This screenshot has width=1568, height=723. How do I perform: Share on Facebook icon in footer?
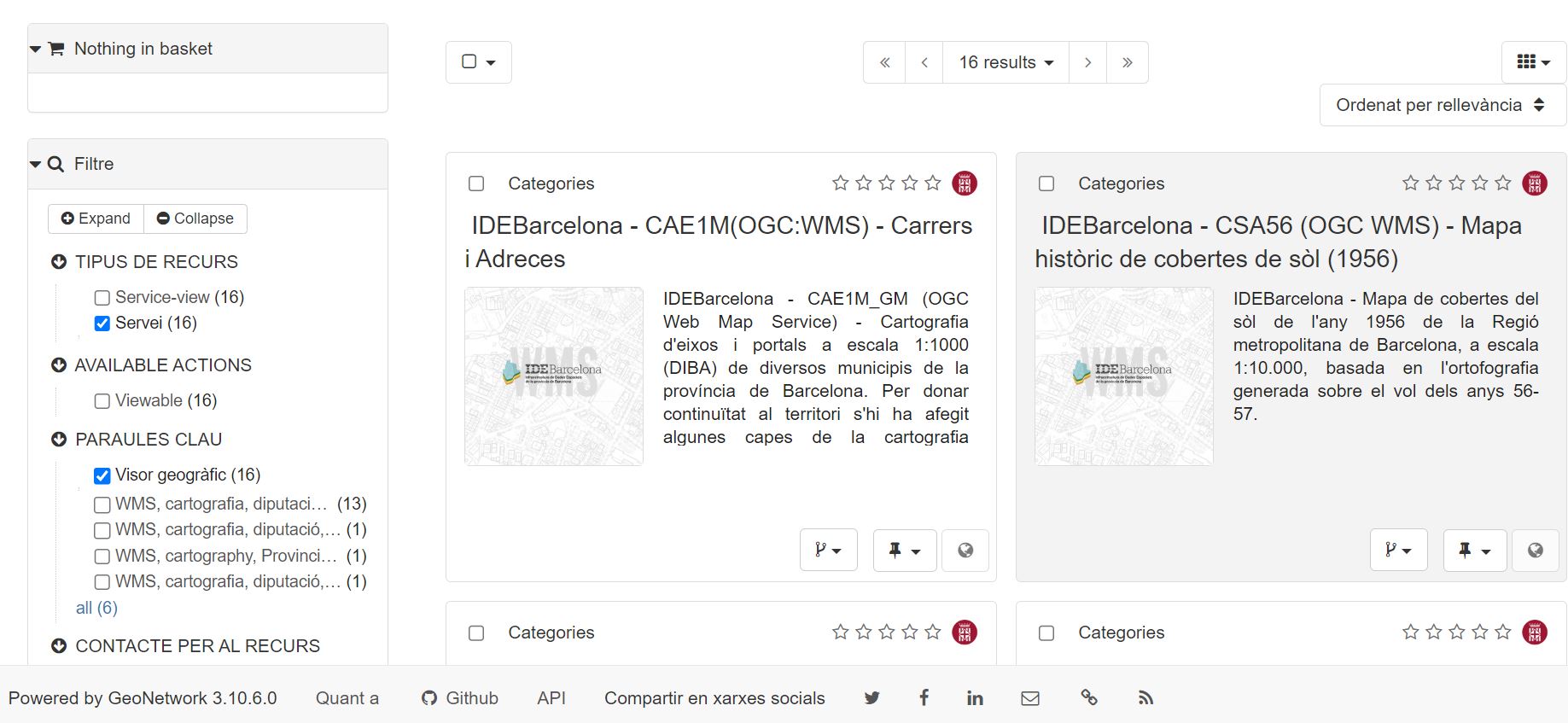(924, 698)
